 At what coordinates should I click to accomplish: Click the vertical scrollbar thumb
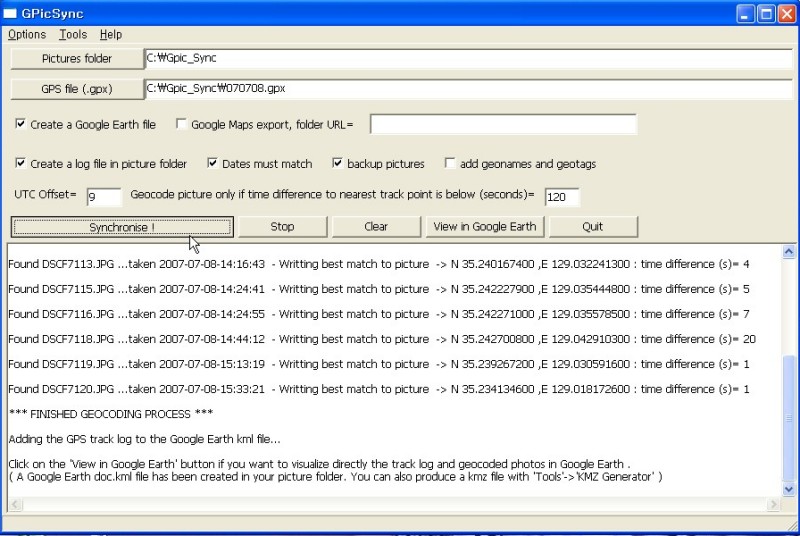click(x=788, y=418)
